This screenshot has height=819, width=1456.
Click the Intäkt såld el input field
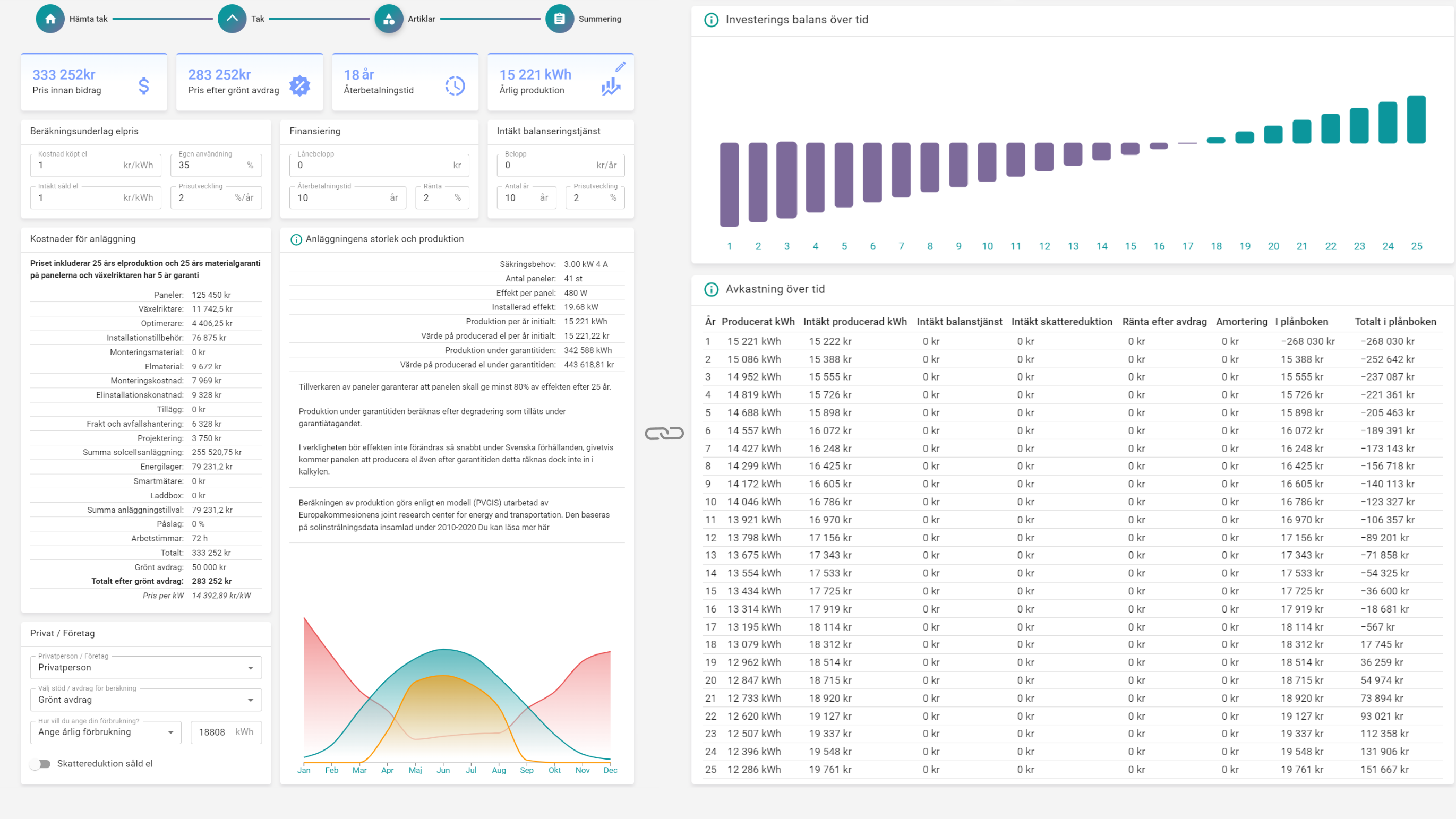pyautogui.click(x=96, y=197)
